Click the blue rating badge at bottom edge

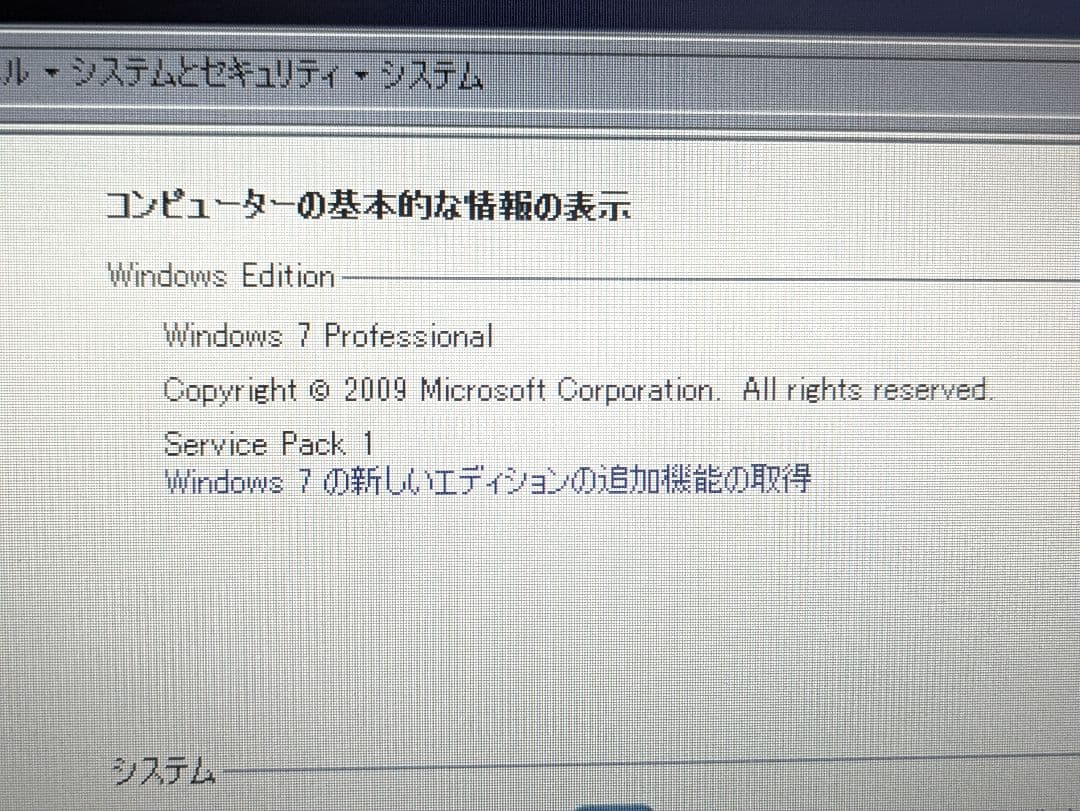click(613, 807)
